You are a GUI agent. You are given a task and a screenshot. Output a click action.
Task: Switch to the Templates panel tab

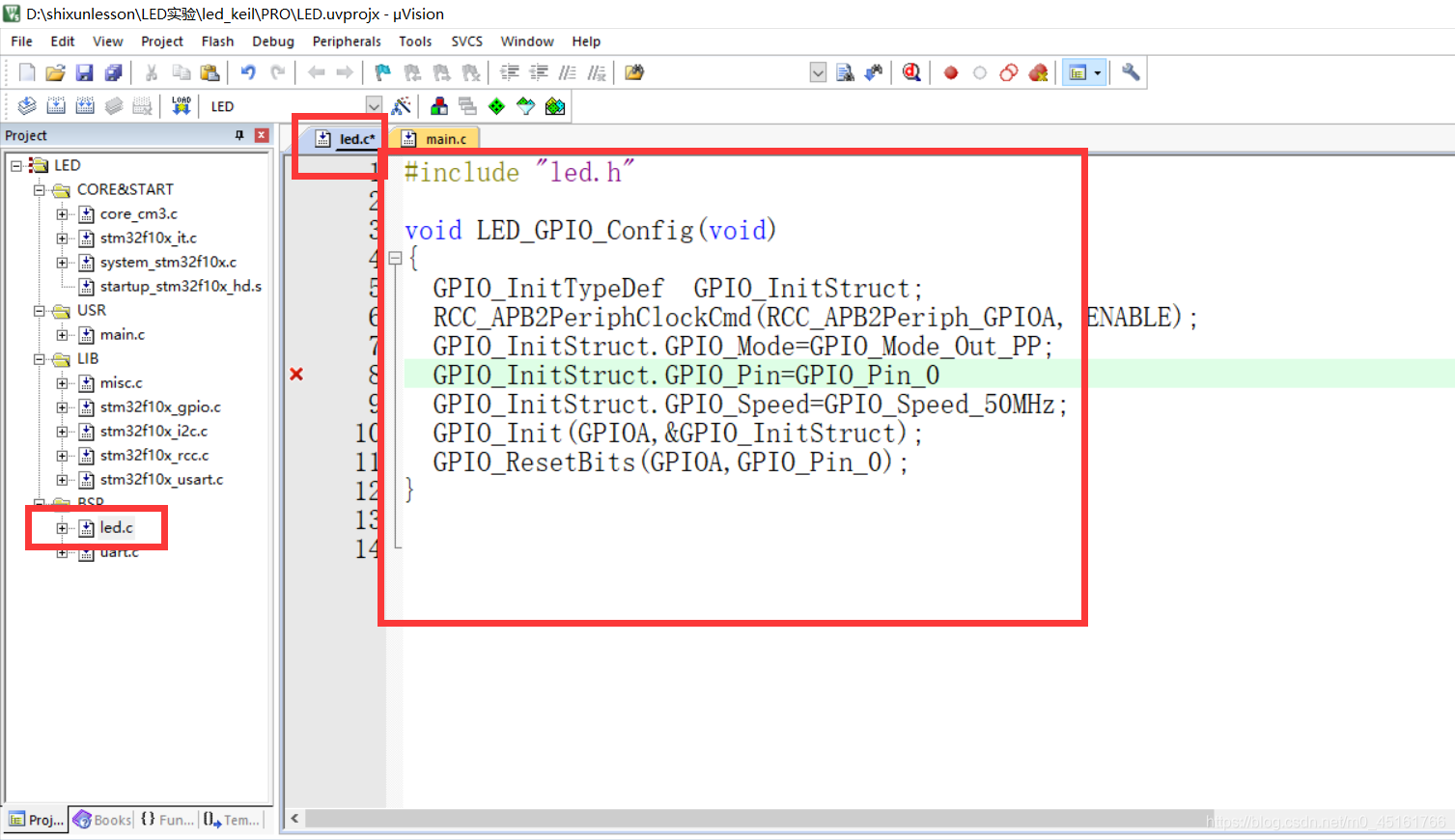point(233,820)
